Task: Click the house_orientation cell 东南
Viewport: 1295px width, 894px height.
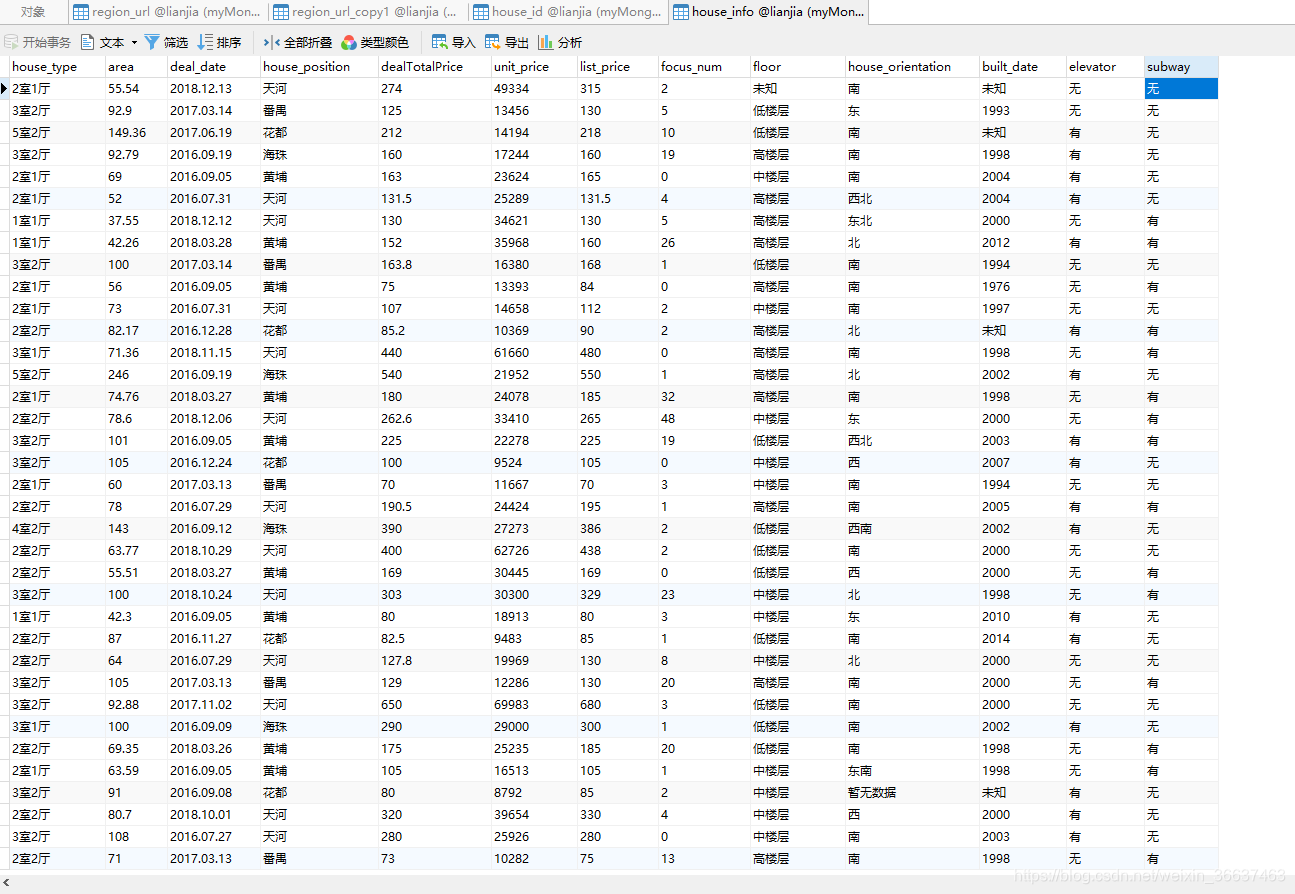Action: coord(912,771)
